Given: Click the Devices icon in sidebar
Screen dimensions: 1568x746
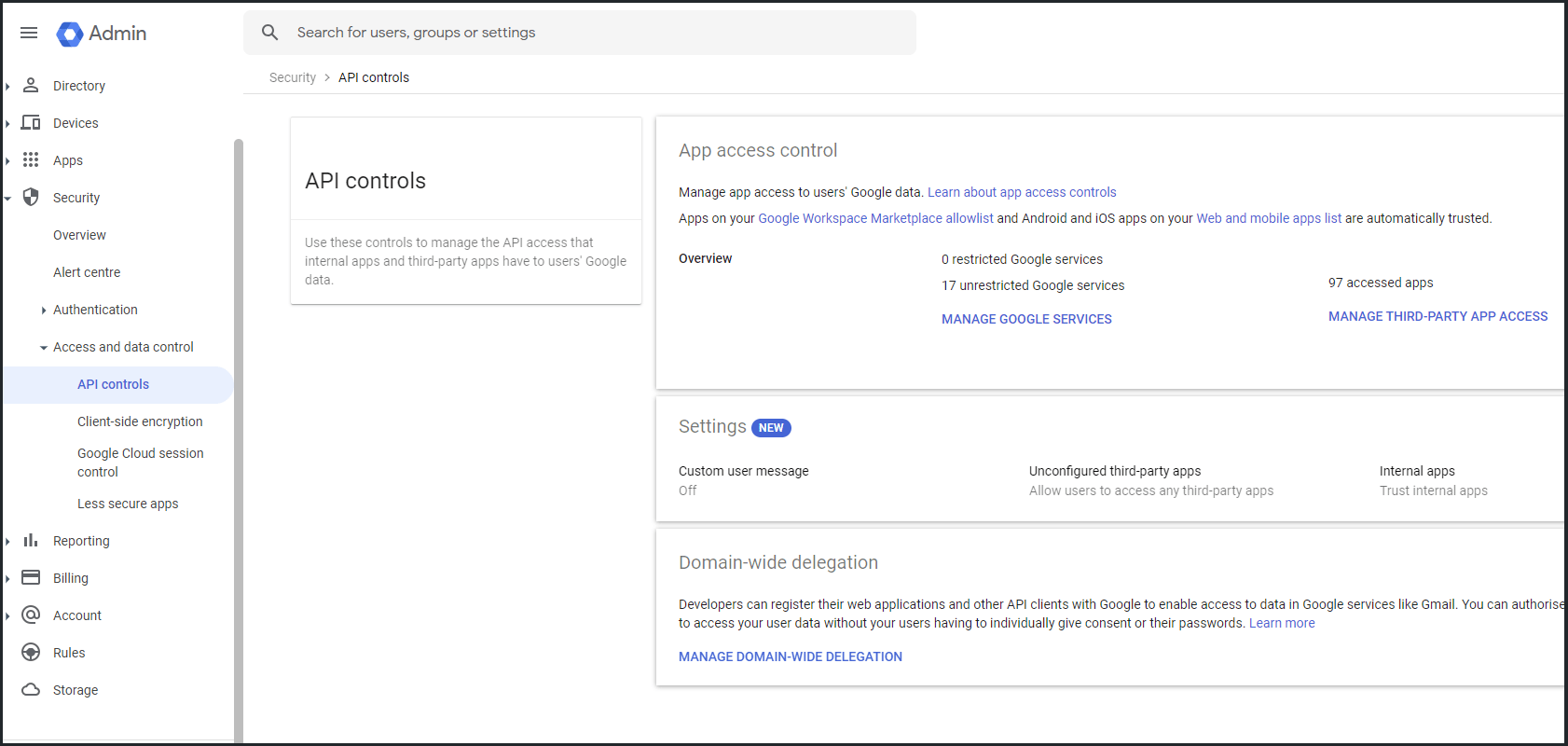Looking at the screenshot, I should click(x=31, y=123).
